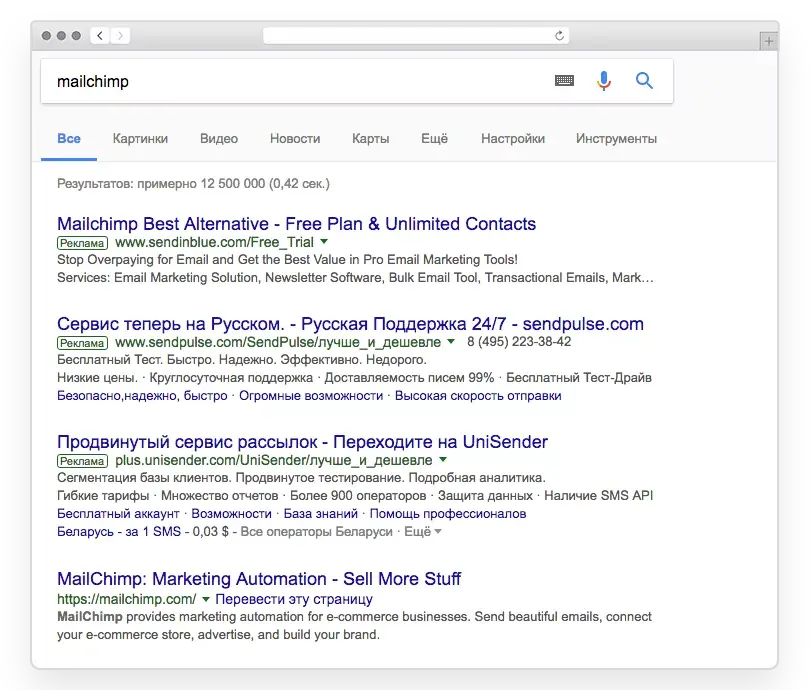Open the on-screen keyboard icon

click(564, 81)
